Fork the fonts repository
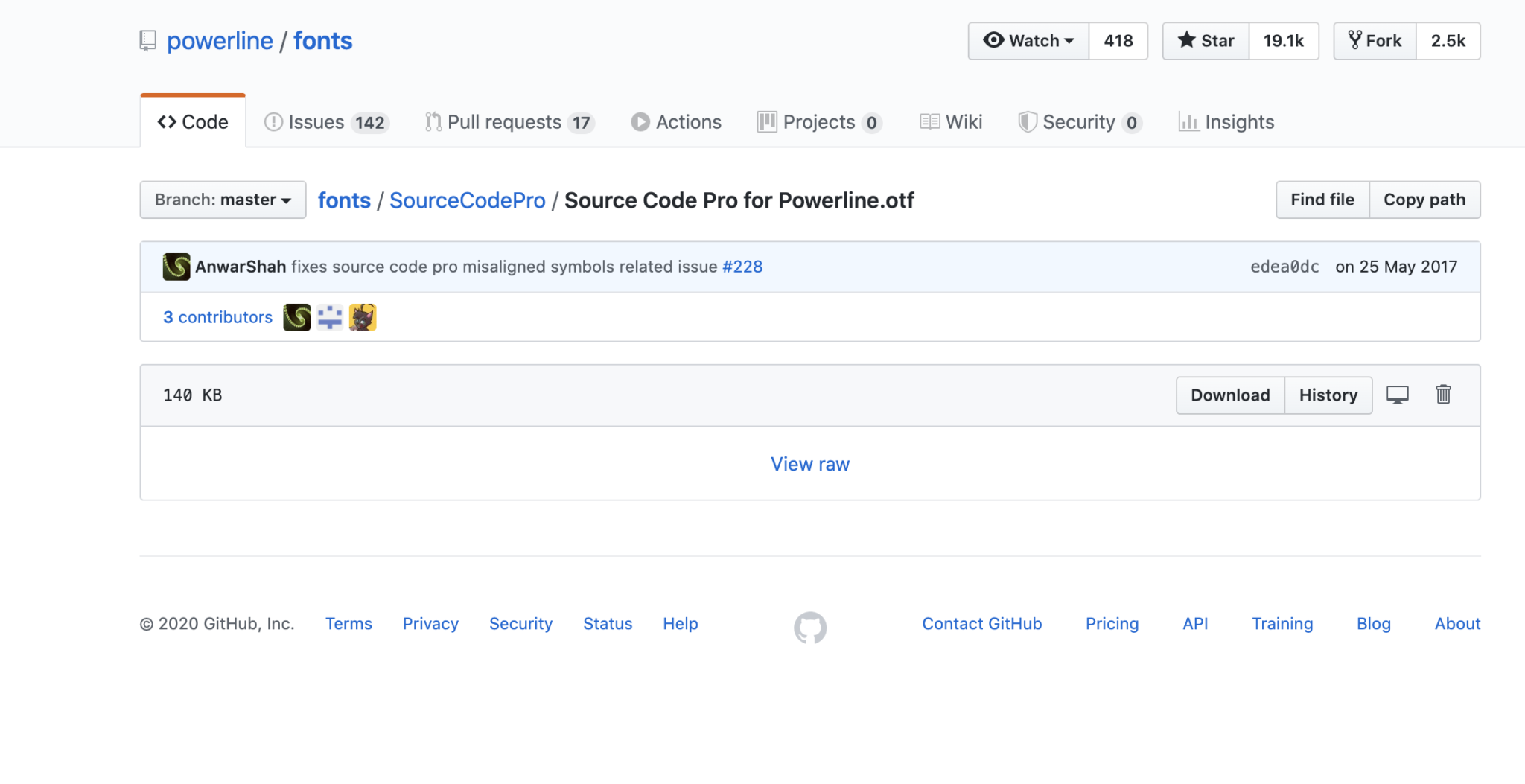This screenshot has height=784, width=1525. [x=1375, y=41]
